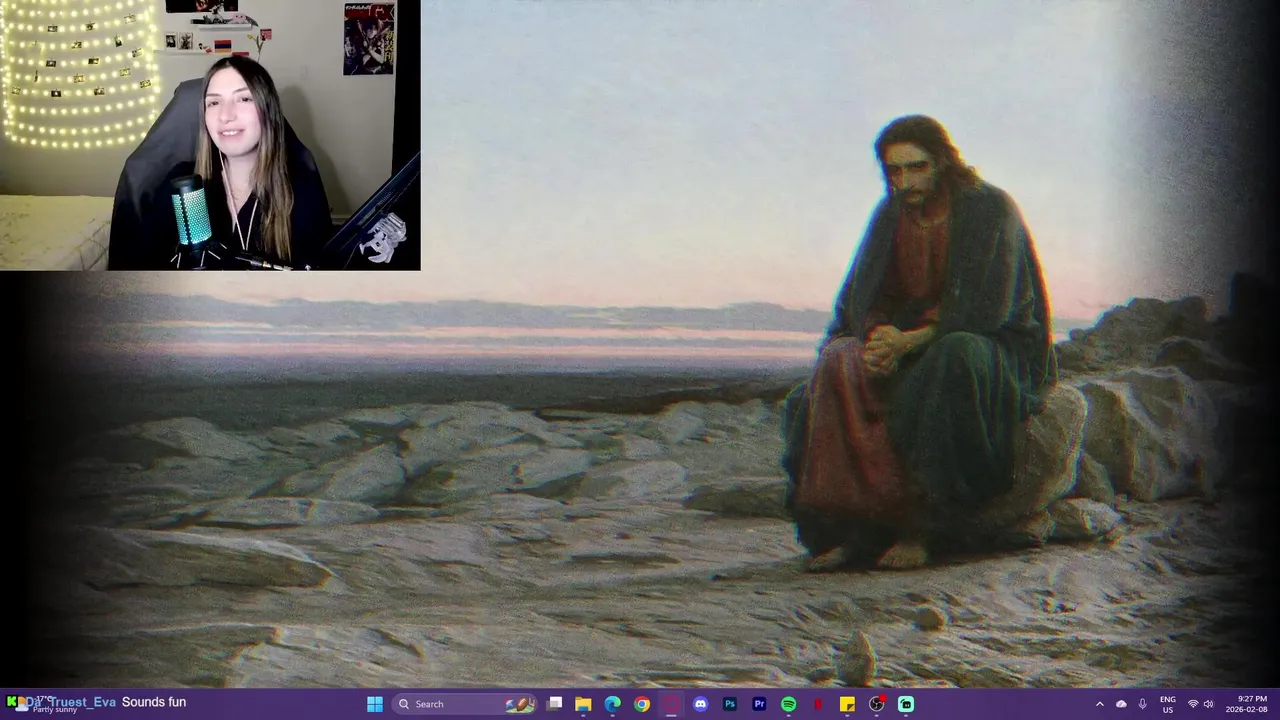1280x720 pixels.
Task: Launch Microsoft Edge from taskbar
Action: pos(612,704)
